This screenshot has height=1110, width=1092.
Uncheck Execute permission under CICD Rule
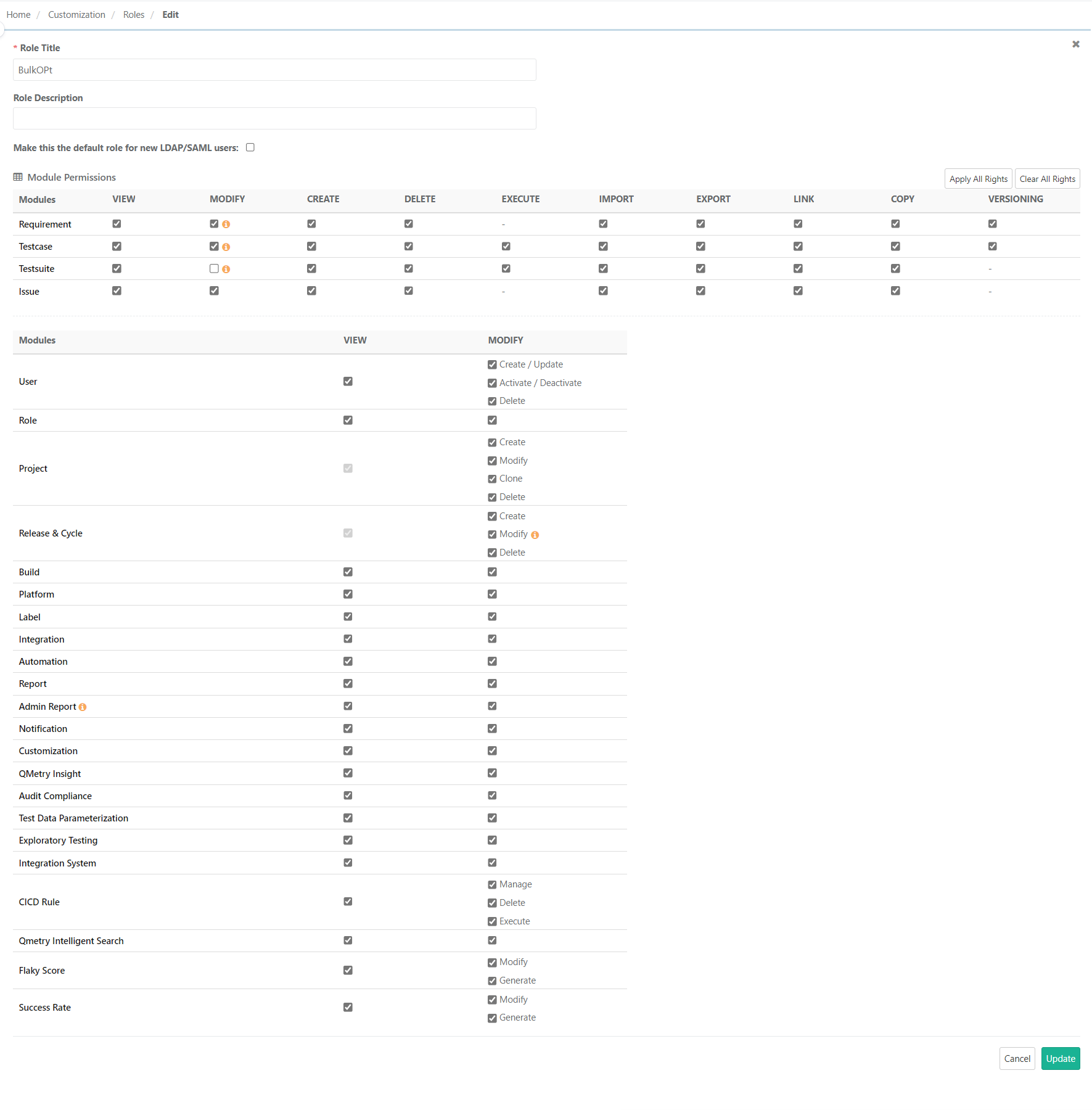click(x=492, y=921)
